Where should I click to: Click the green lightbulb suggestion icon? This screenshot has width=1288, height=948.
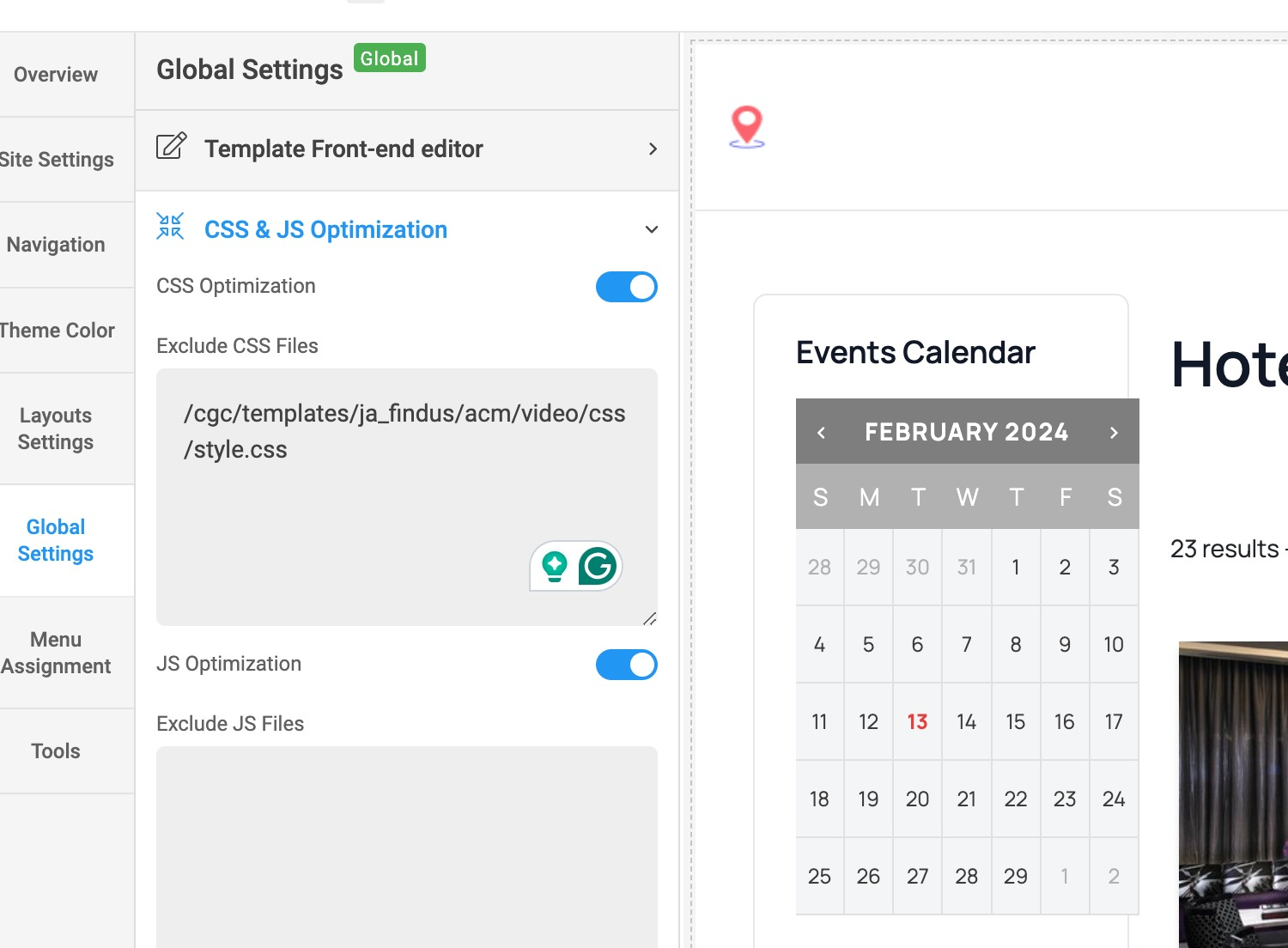click(555, 566)
